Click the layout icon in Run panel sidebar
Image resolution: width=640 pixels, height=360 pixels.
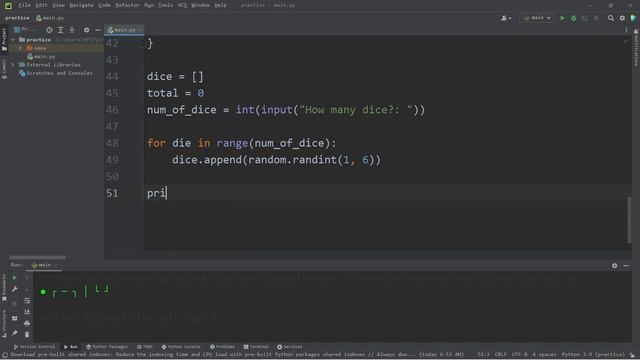[14, 318]
